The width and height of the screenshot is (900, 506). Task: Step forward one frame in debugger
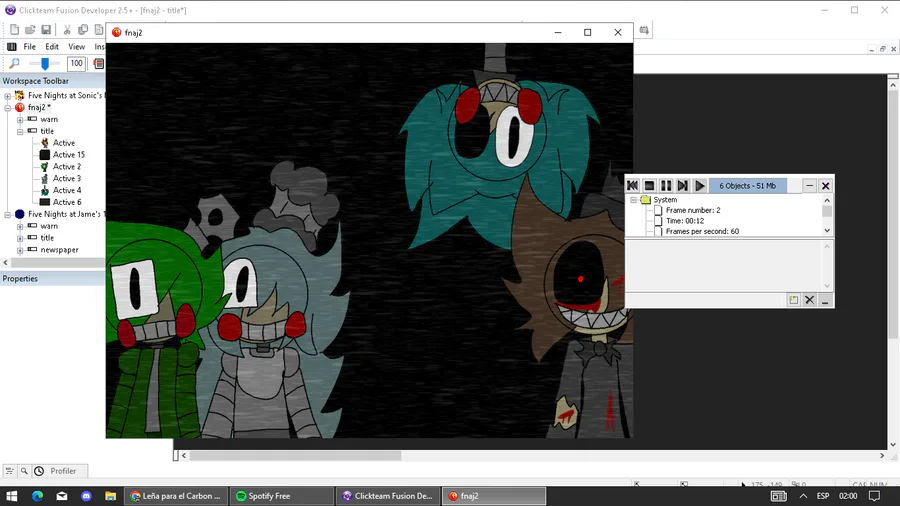click(682, 185)
